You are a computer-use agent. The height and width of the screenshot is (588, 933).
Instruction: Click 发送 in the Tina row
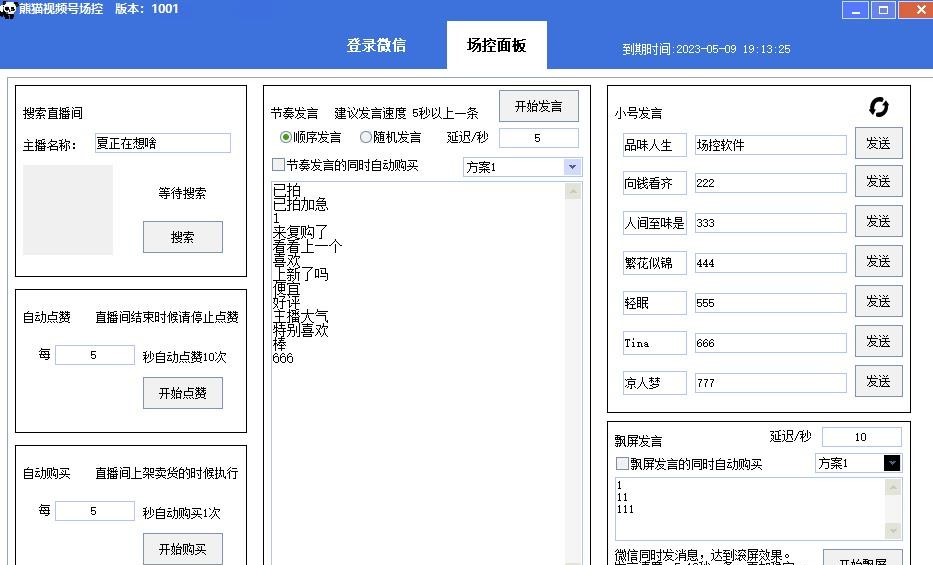click(x=878, y=340)
